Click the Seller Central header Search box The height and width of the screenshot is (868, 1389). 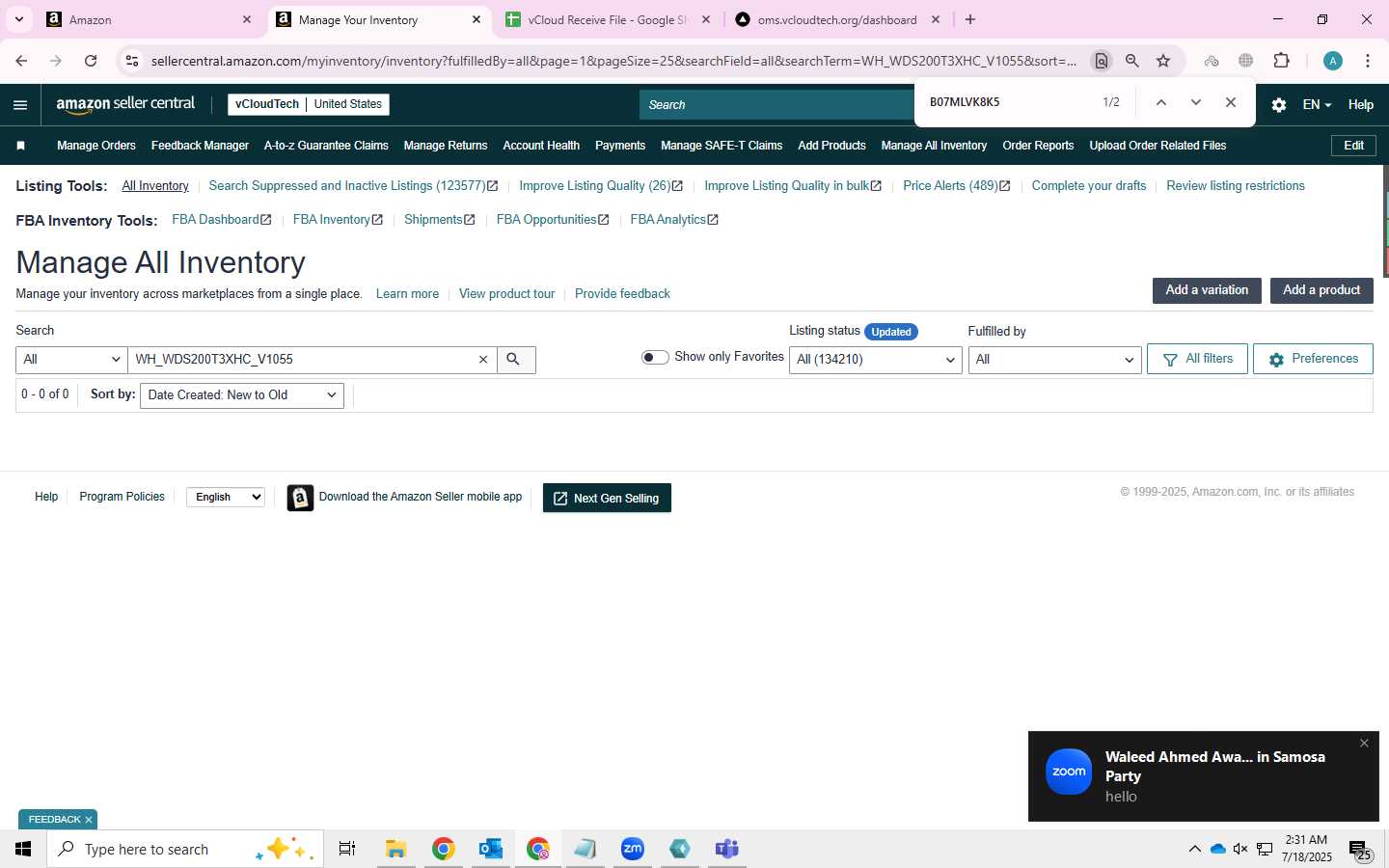coord(776,105)
